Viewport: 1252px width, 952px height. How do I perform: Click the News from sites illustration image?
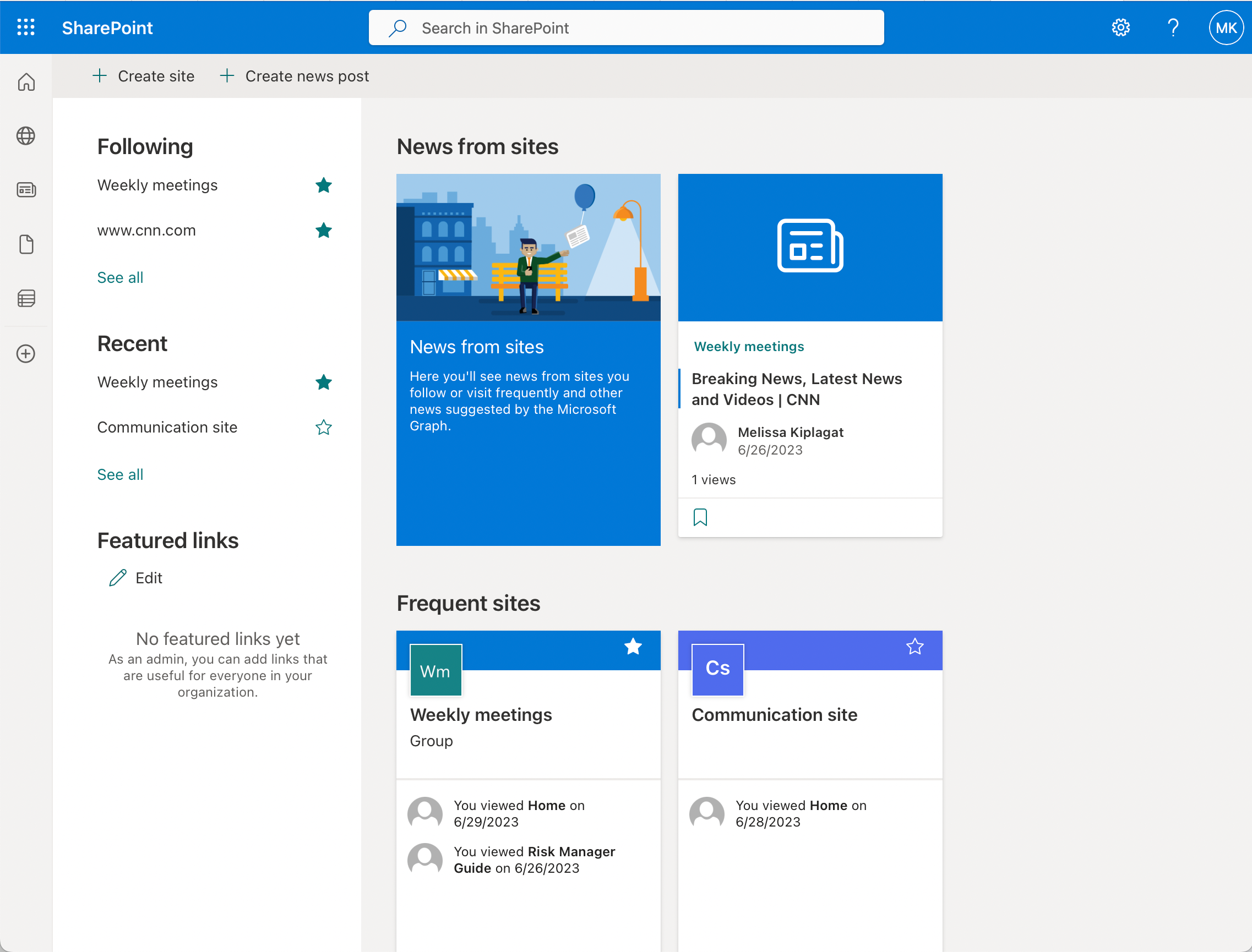coord(528,247)
